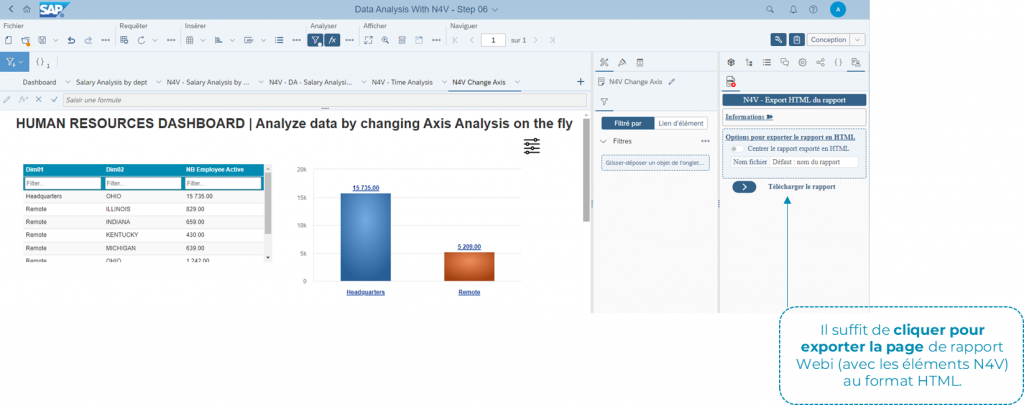Image resolution: width=1024 pixels, height=405 pixels.
Task: Edit the N4V Change Axis name pencil
Action: [672, 82]
